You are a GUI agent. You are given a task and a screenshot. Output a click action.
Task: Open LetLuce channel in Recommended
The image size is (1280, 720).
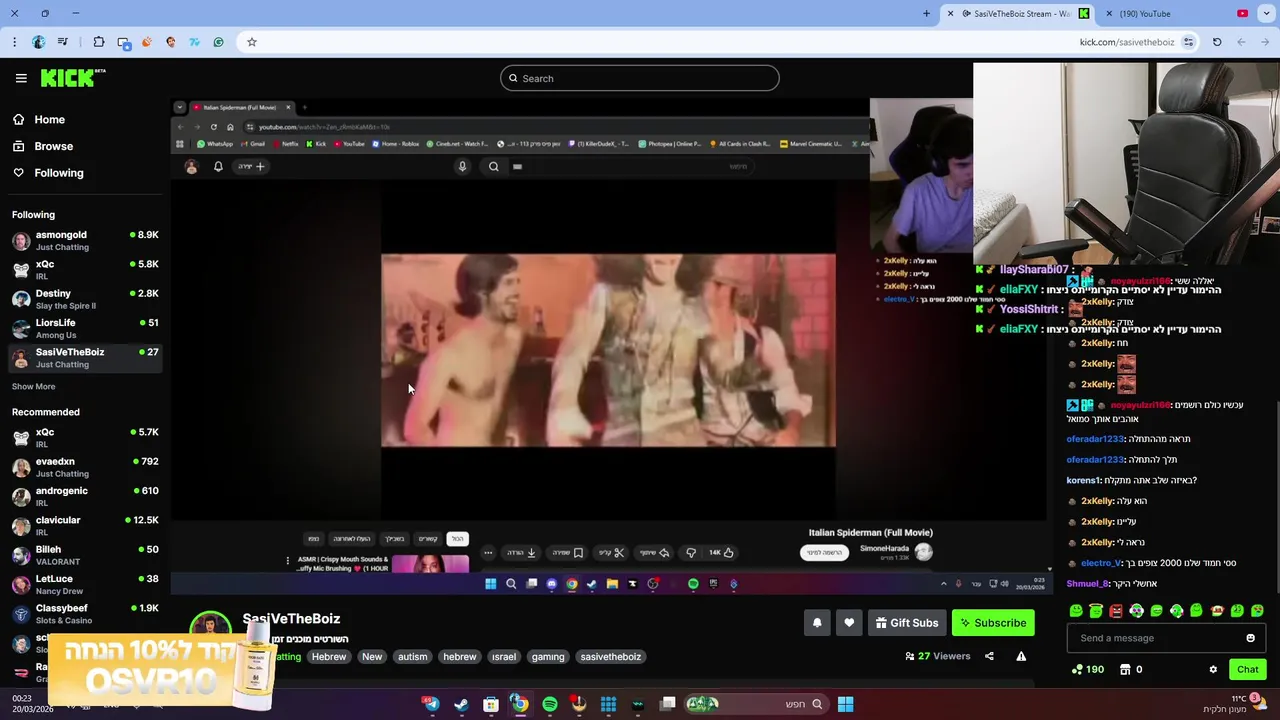(x=85, y=584)
